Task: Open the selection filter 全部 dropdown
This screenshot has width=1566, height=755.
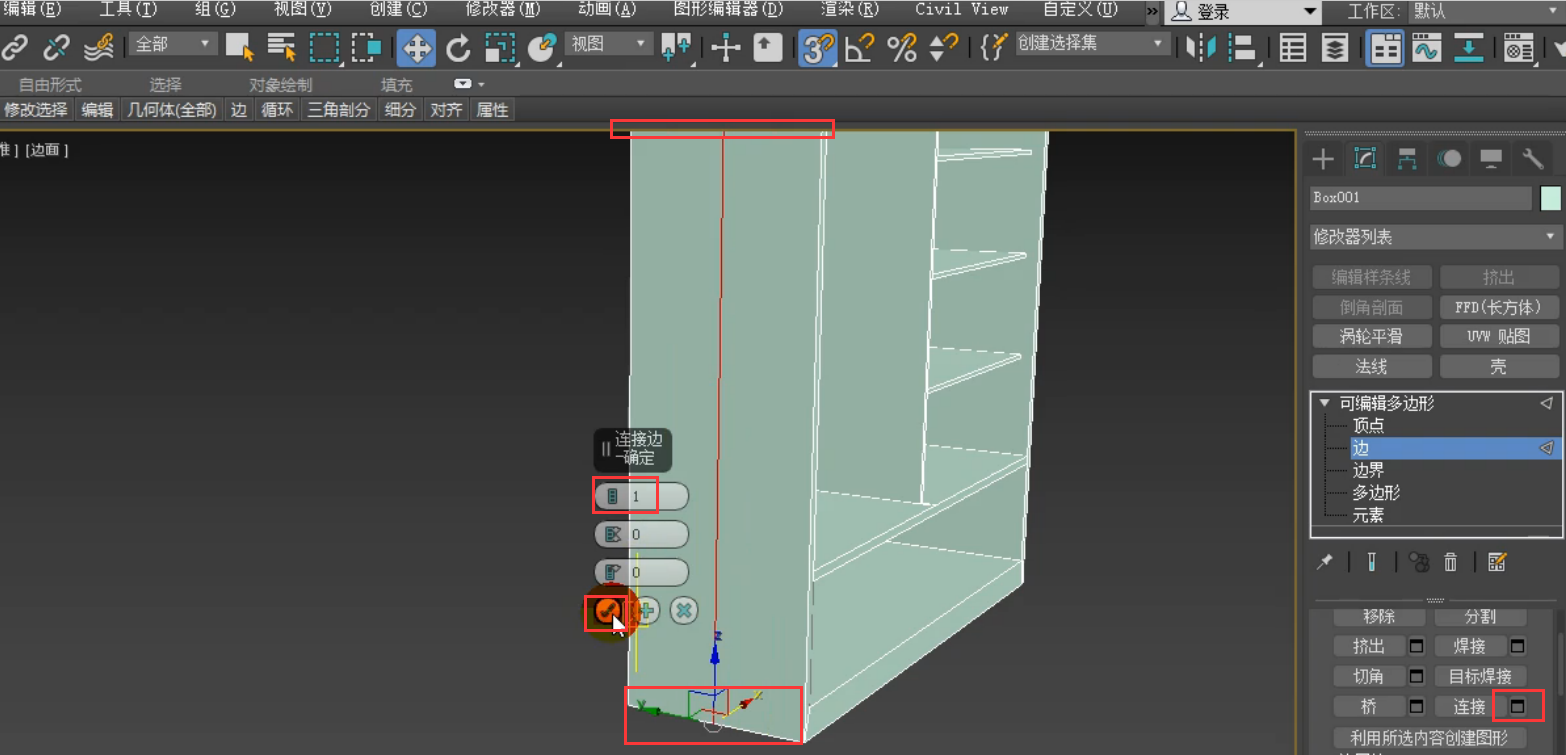Action: 170,45
